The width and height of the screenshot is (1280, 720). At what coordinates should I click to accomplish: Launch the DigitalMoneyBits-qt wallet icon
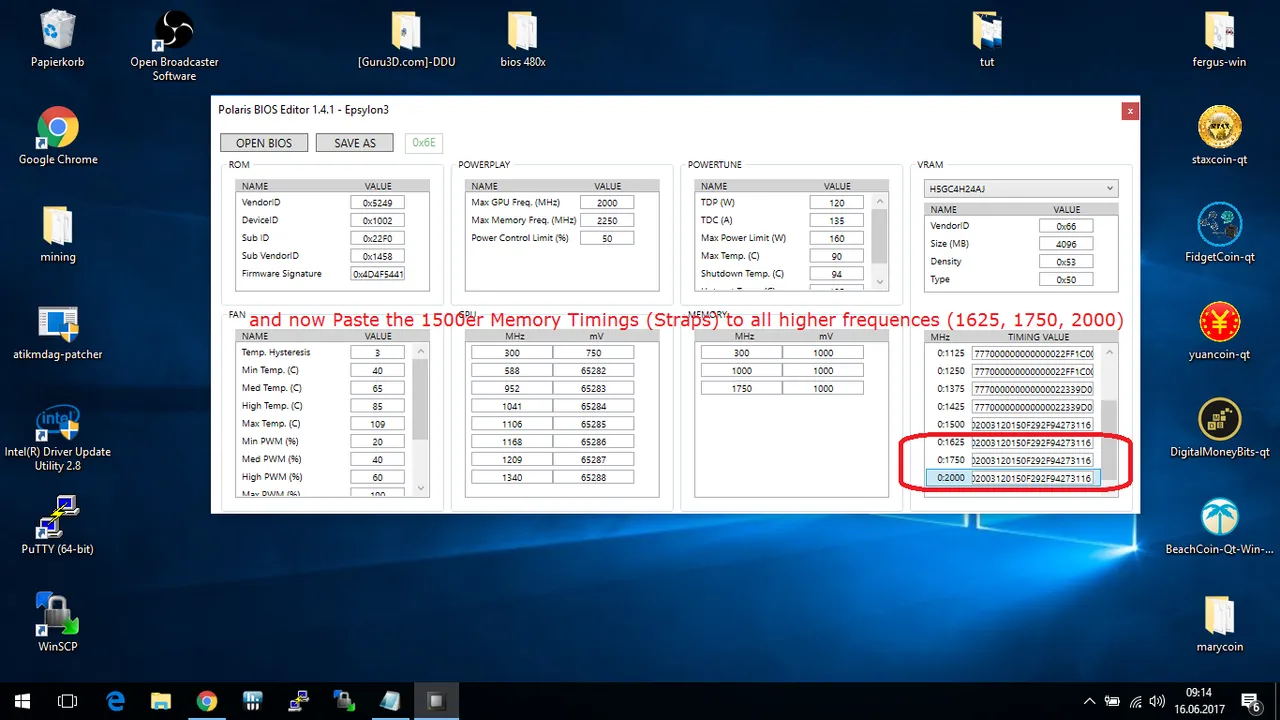click(1219, 428)
